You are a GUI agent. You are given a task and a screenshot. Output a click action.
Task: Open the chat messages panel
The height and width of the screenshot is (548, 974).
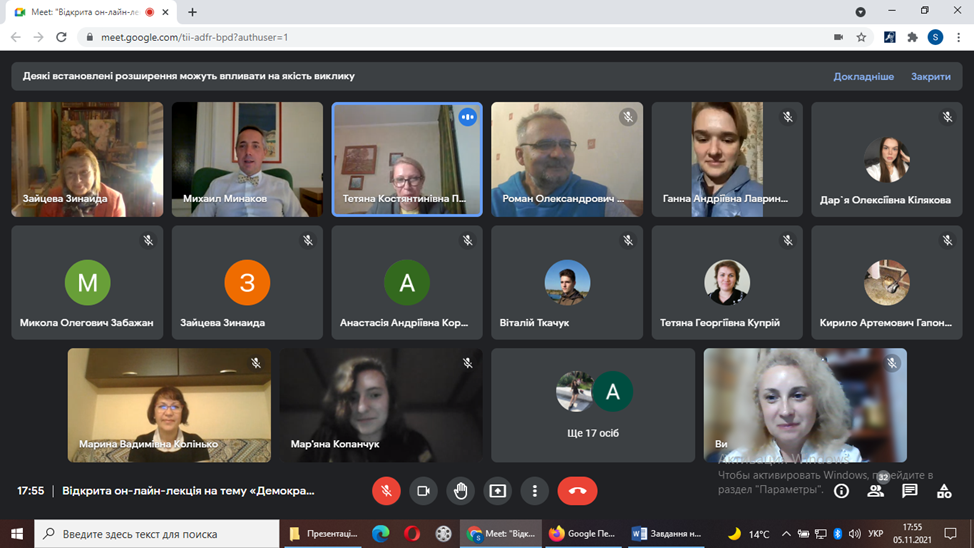coord(910,491)
